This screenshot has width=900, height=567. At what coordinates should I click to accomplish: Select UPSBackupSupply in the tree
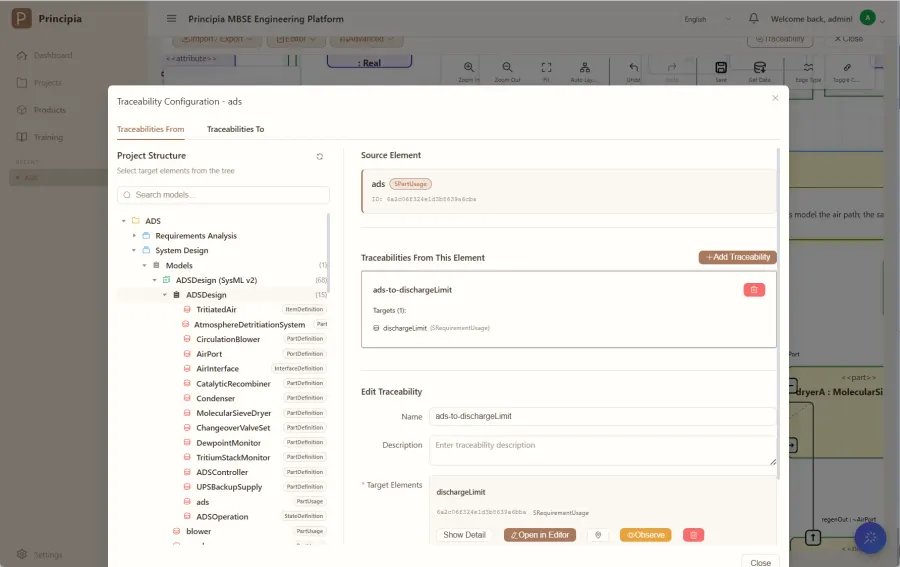point(229,487)
